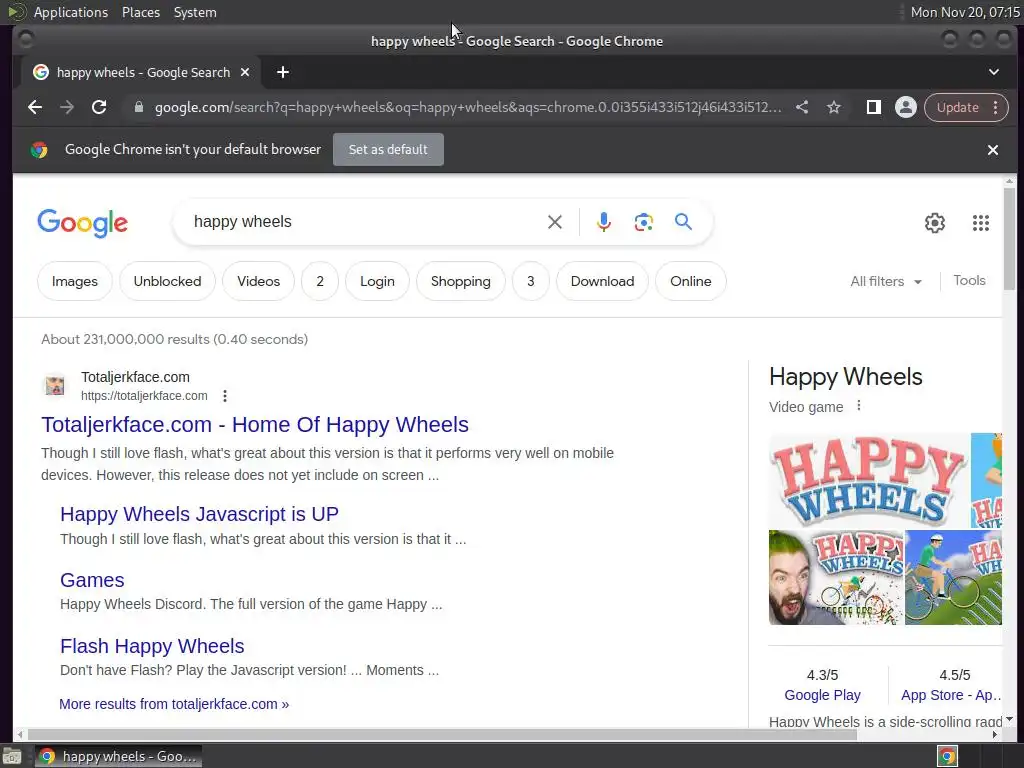Open the large Happy Wheels logo image

tap(869, 480)
